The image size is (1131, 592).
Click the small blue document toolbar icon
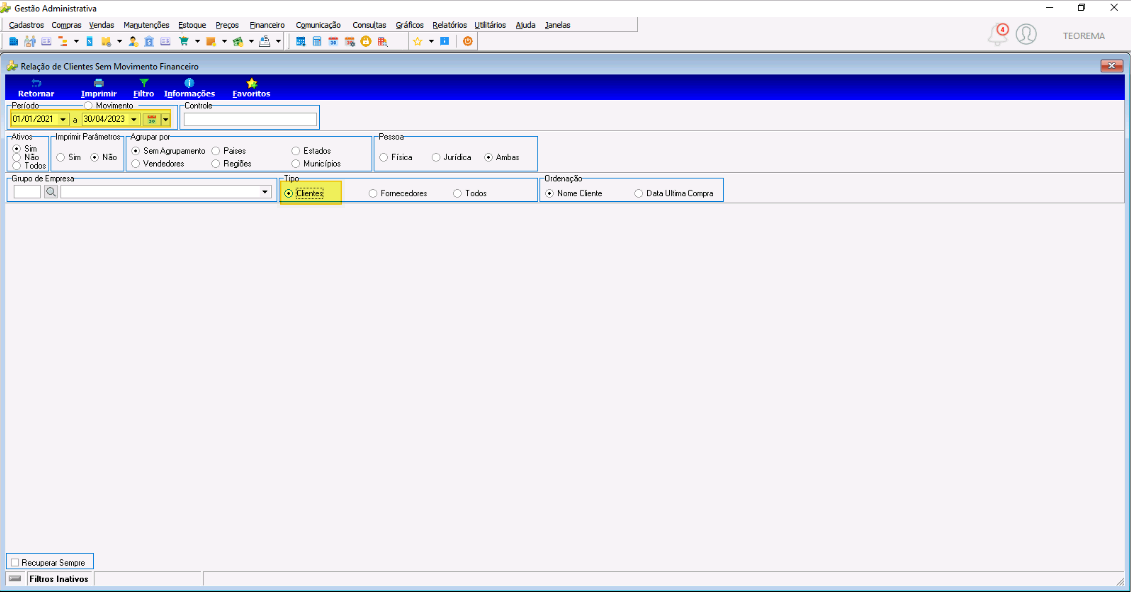click(89, 41)
